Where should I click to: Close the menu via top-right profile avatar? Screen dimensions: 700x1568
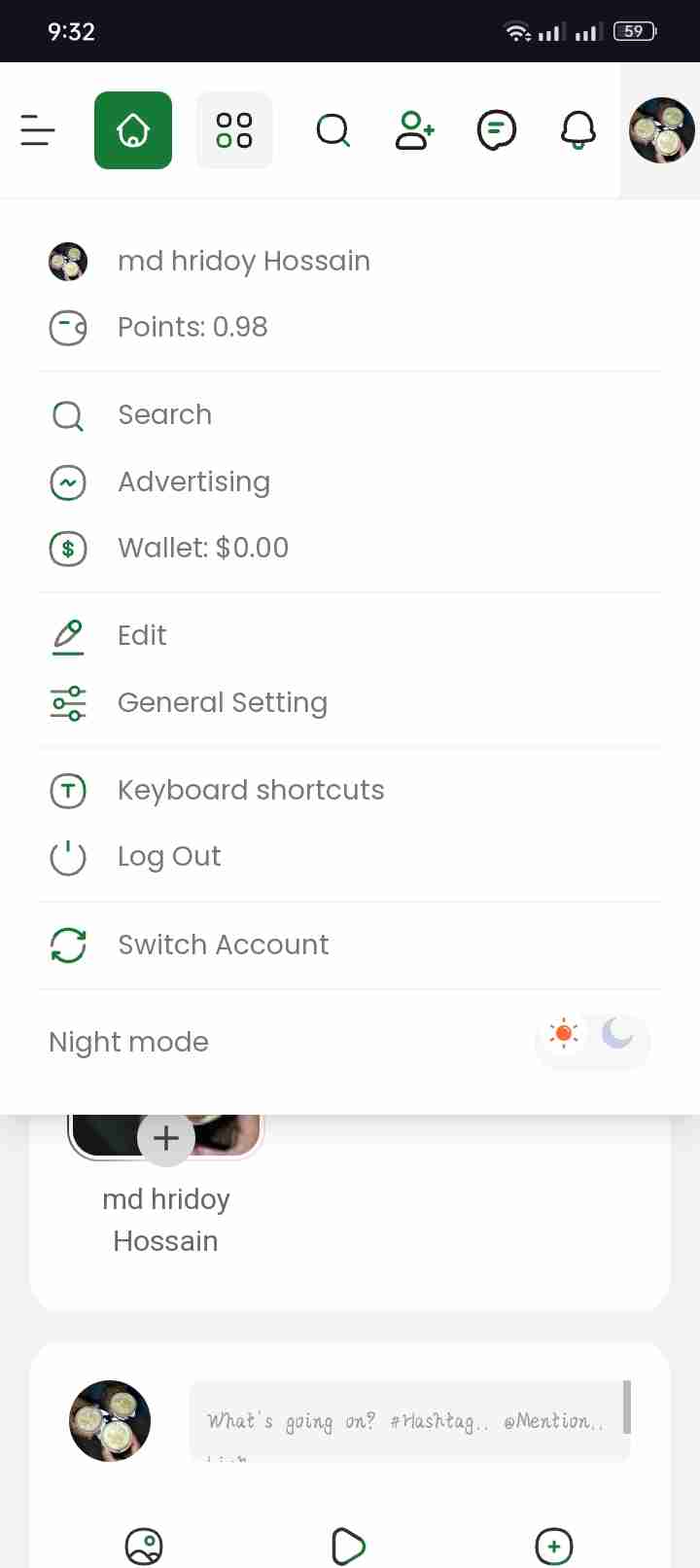(x=661, y=130)
